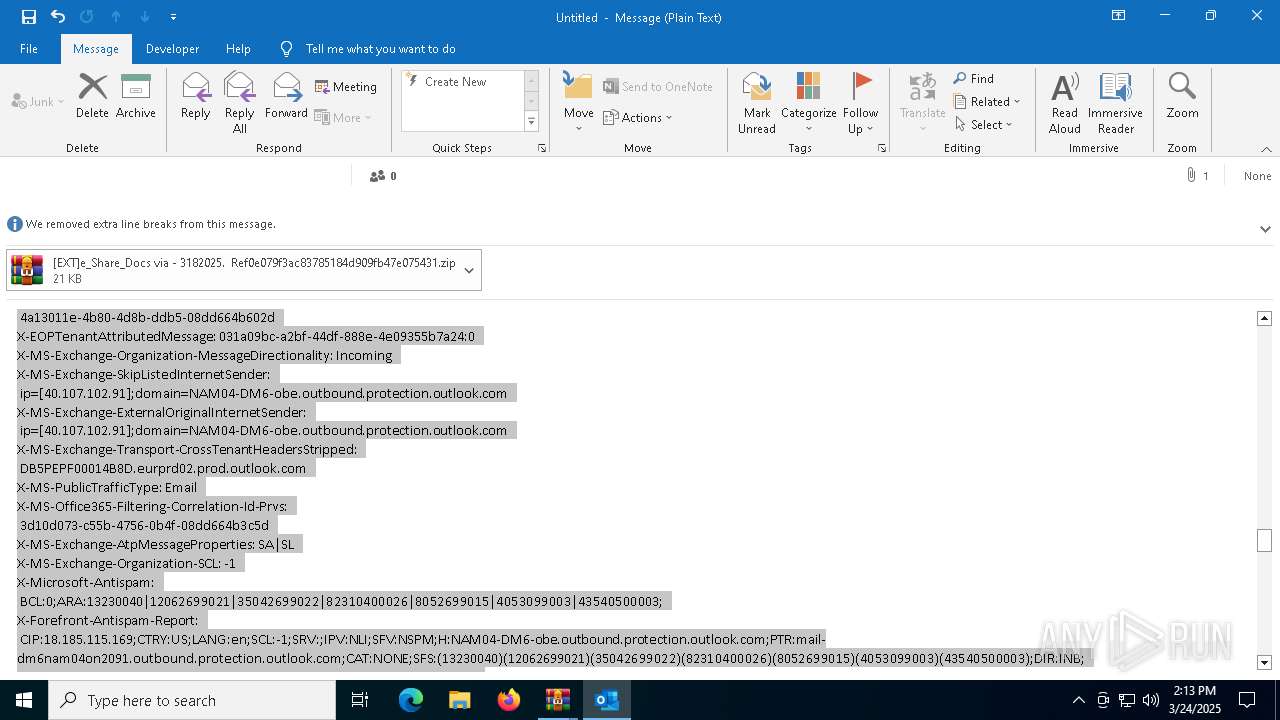Click the Undo arrow in the title bar
The height and width of the screenshot is (720, 1280).
pyautogui.click(x=58, y=17)
